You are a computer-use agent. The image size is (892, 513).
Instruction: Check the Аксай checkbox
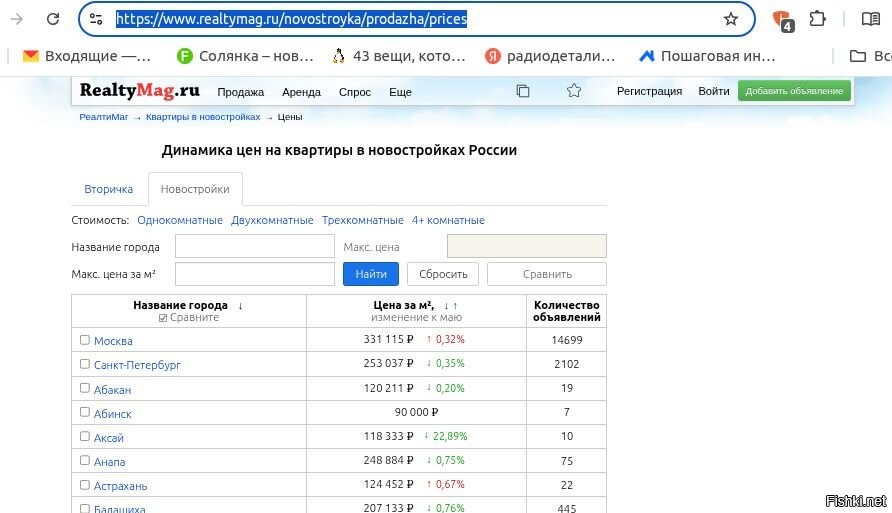pos(85,436)
